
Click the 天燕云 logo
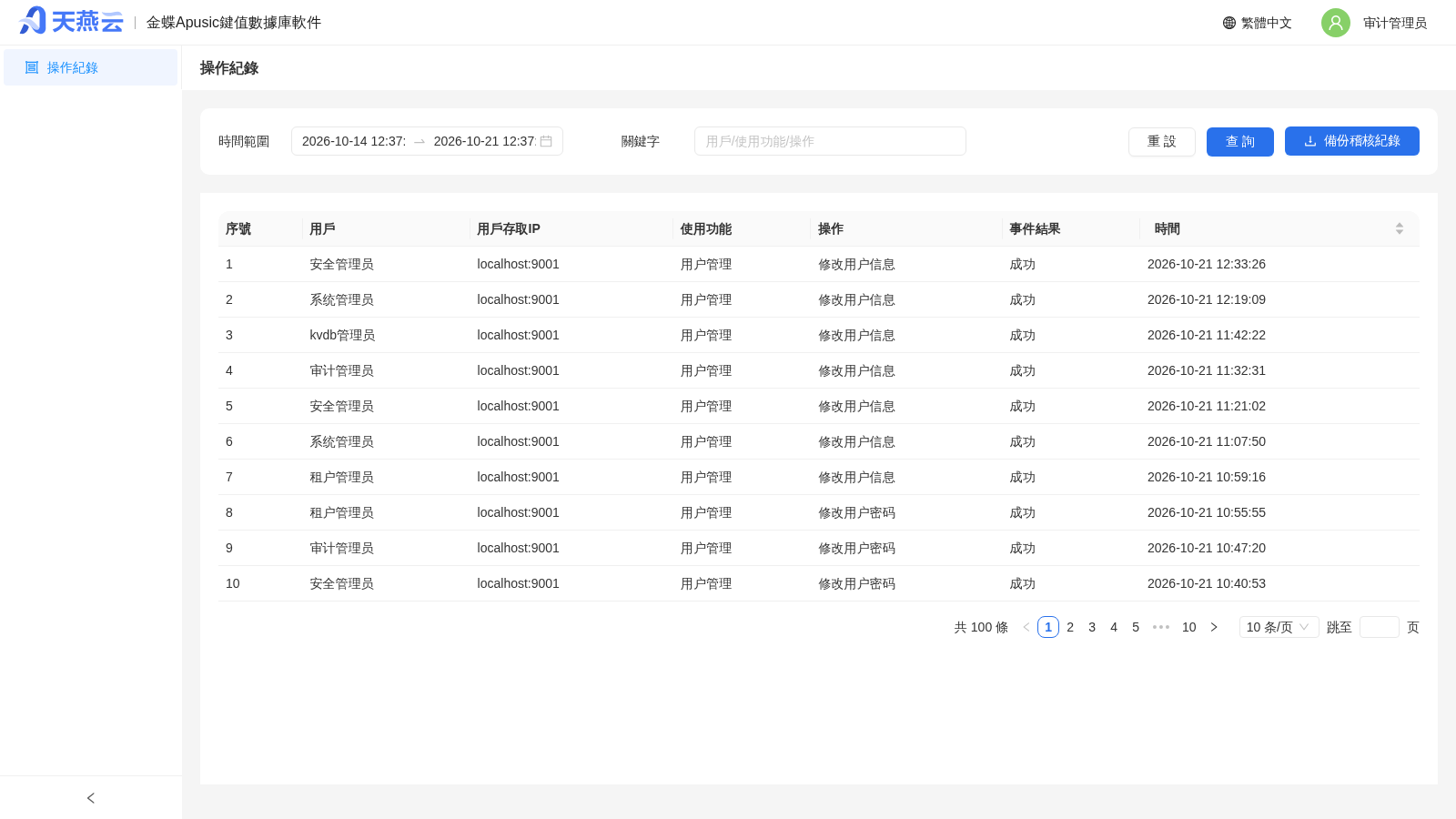click(x=71, y=21)
